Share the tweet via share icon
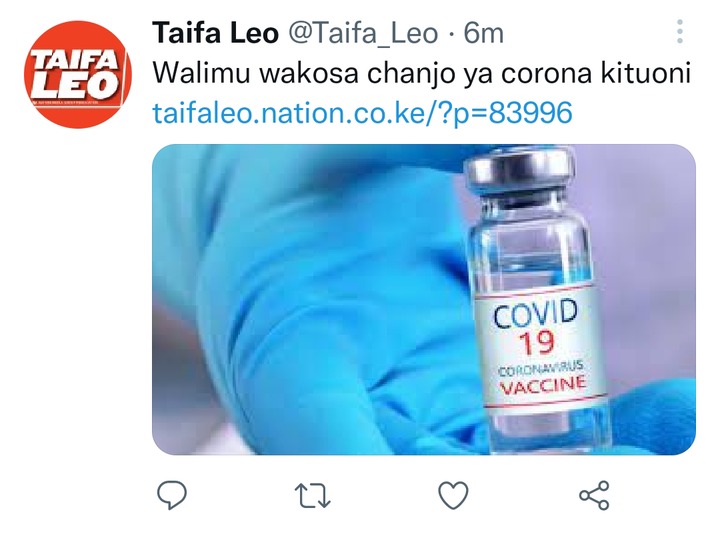Image resolution: width=720 pixels, height=534 pixels. point(594,495)
